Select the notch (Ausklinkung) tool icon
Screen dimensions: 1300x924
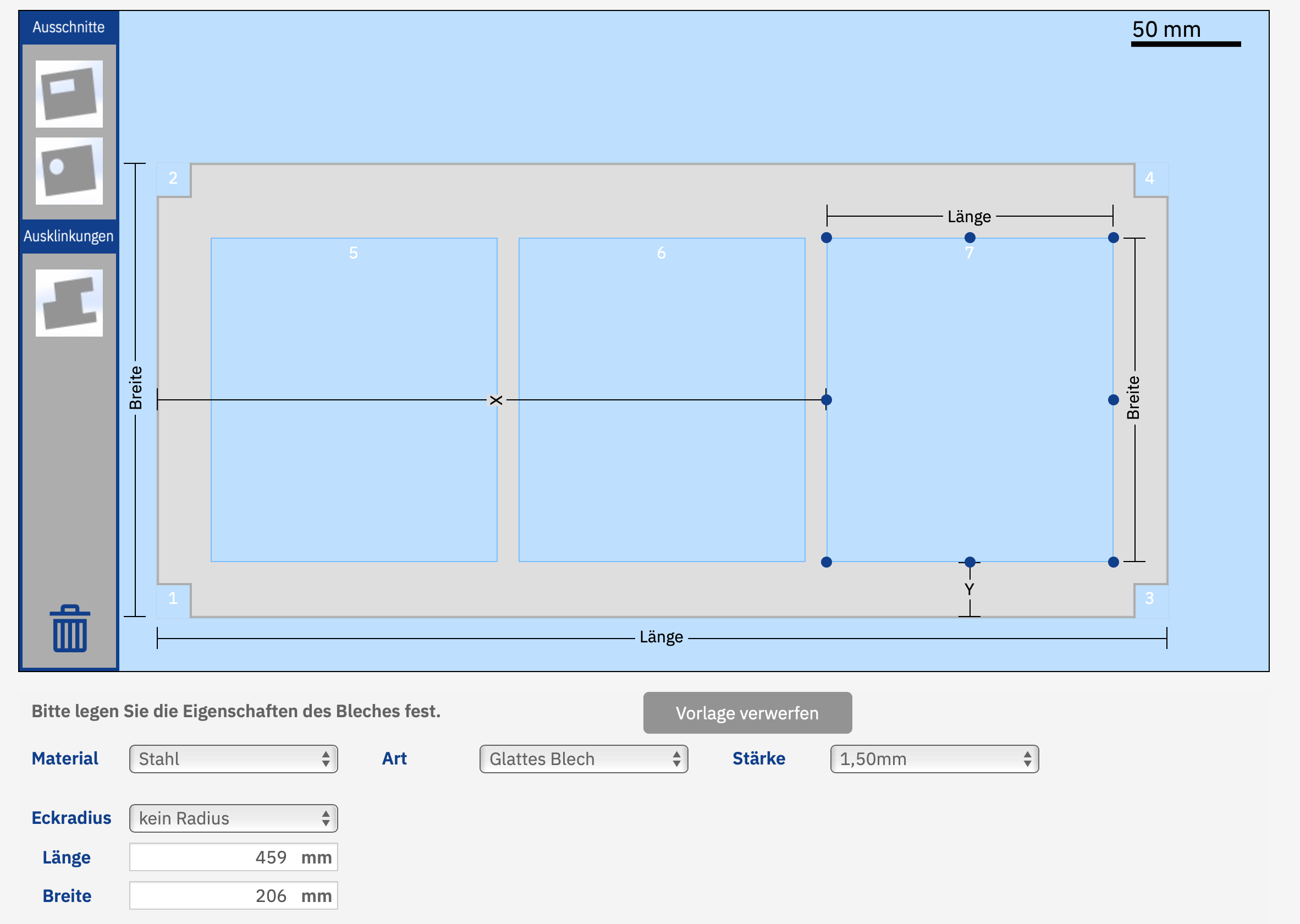(69, 302)
